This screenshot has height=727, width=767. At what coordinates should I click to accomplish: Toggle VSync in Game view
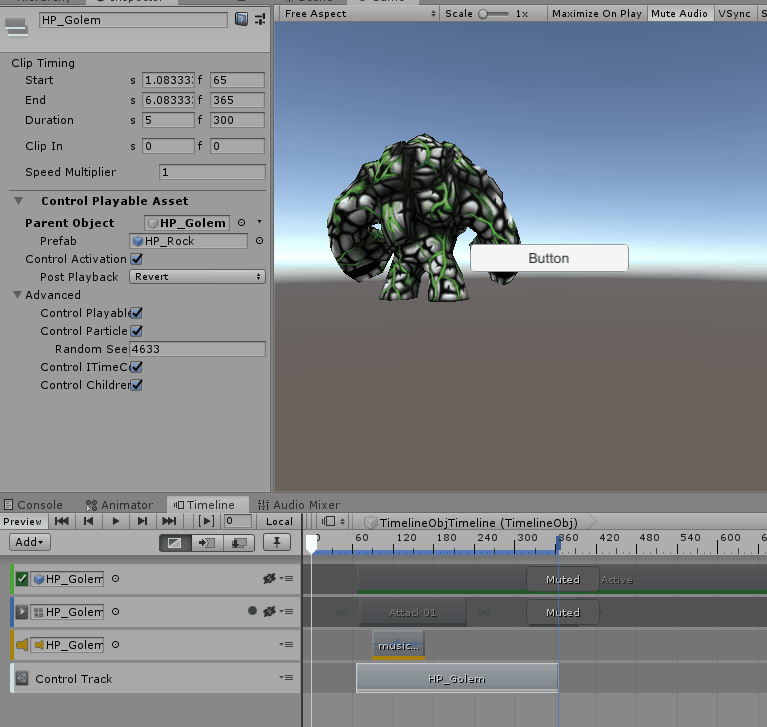tap(734, 14)
